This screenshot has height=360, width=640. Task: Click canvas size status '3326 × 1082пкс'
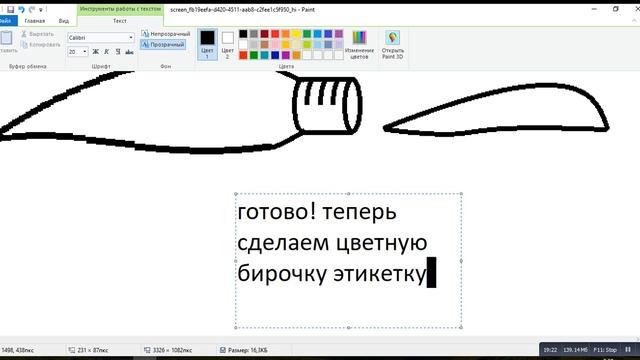click(172, 350)
